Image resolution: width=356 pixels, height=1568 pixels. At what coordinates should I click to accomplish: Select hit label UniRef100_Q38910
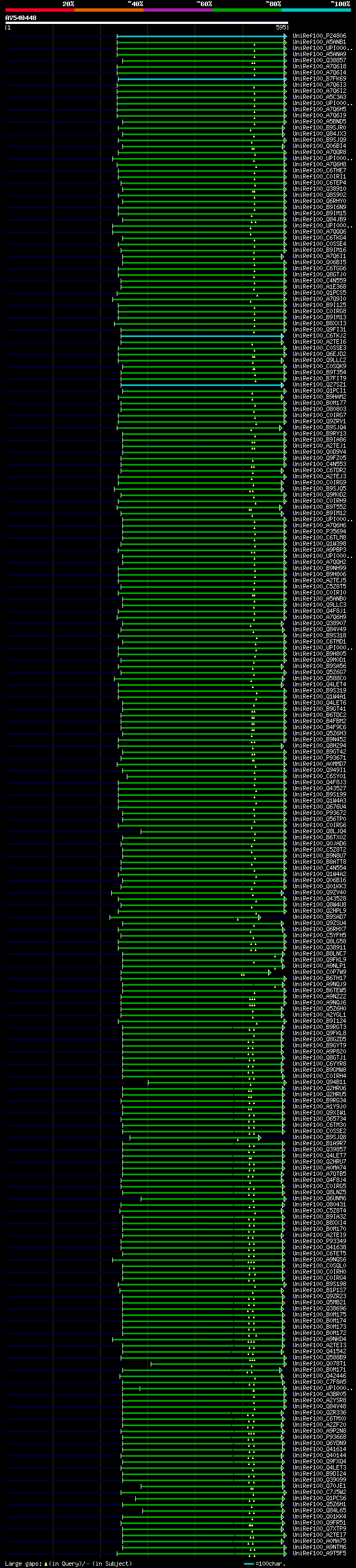click(319, 189)
